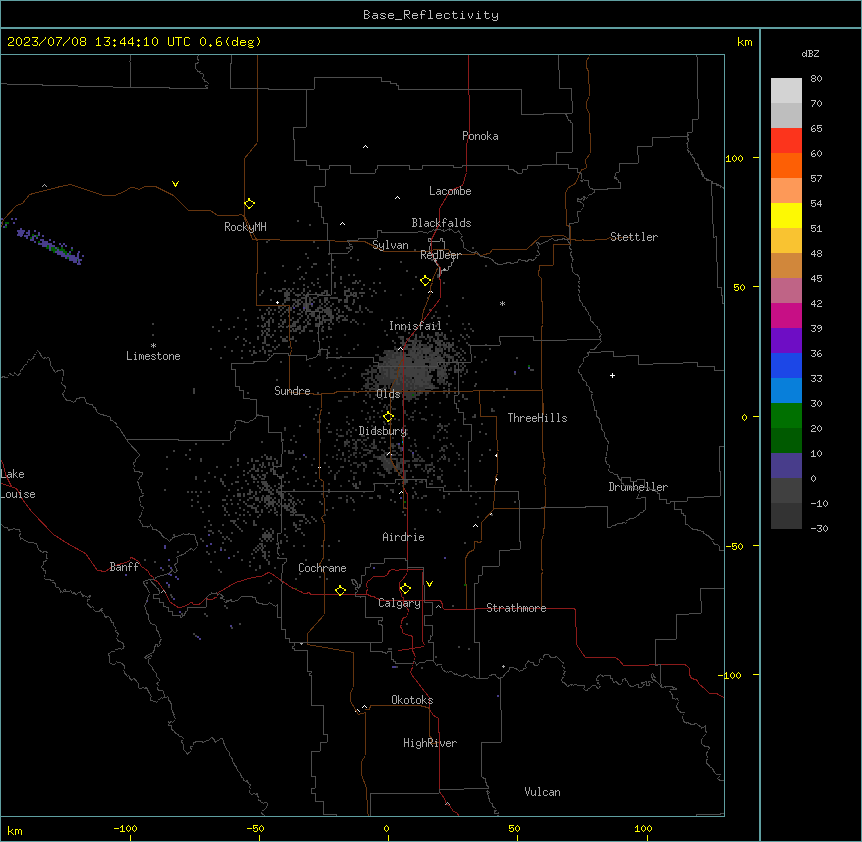Select the white plus marker north of Drumheller
The image size is (862, 842).
612,375
